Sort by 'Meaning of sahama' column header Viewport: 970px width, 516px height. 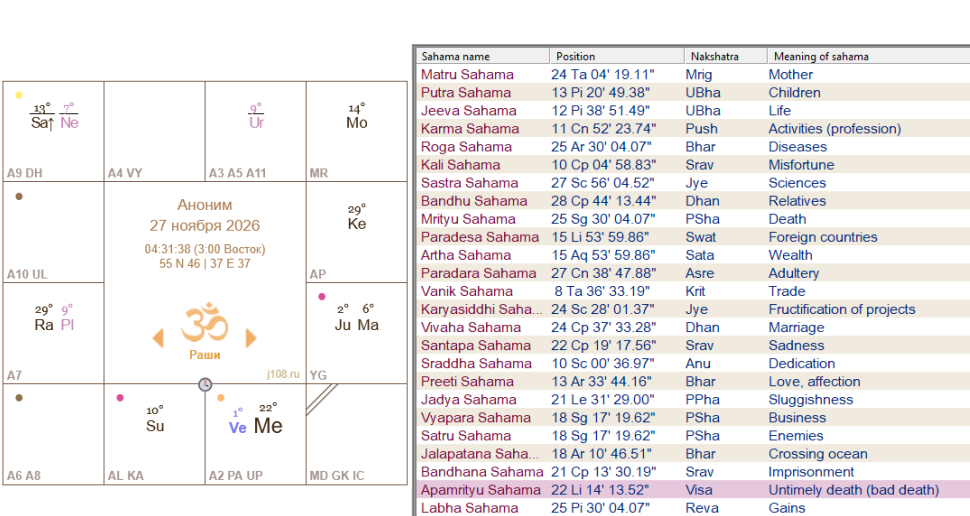(x=869, y=56)
